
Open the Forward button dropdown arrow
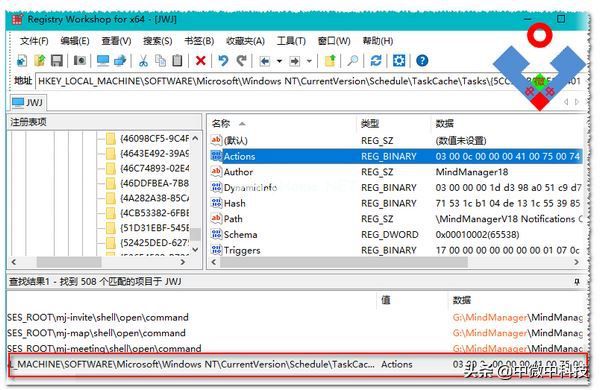[x=309, y=61]
